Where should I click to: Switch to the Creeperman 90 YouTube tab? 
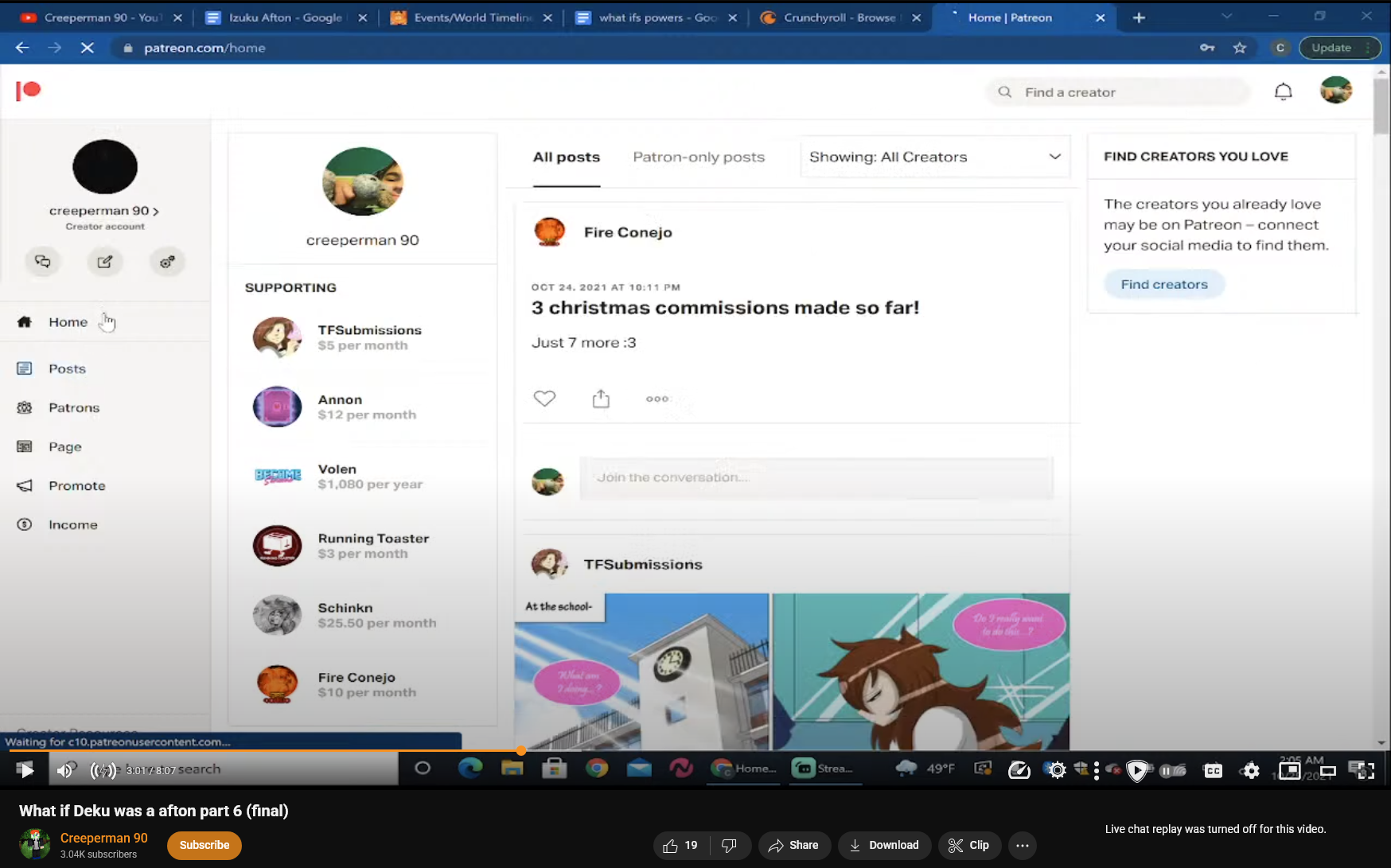point(101,18)
